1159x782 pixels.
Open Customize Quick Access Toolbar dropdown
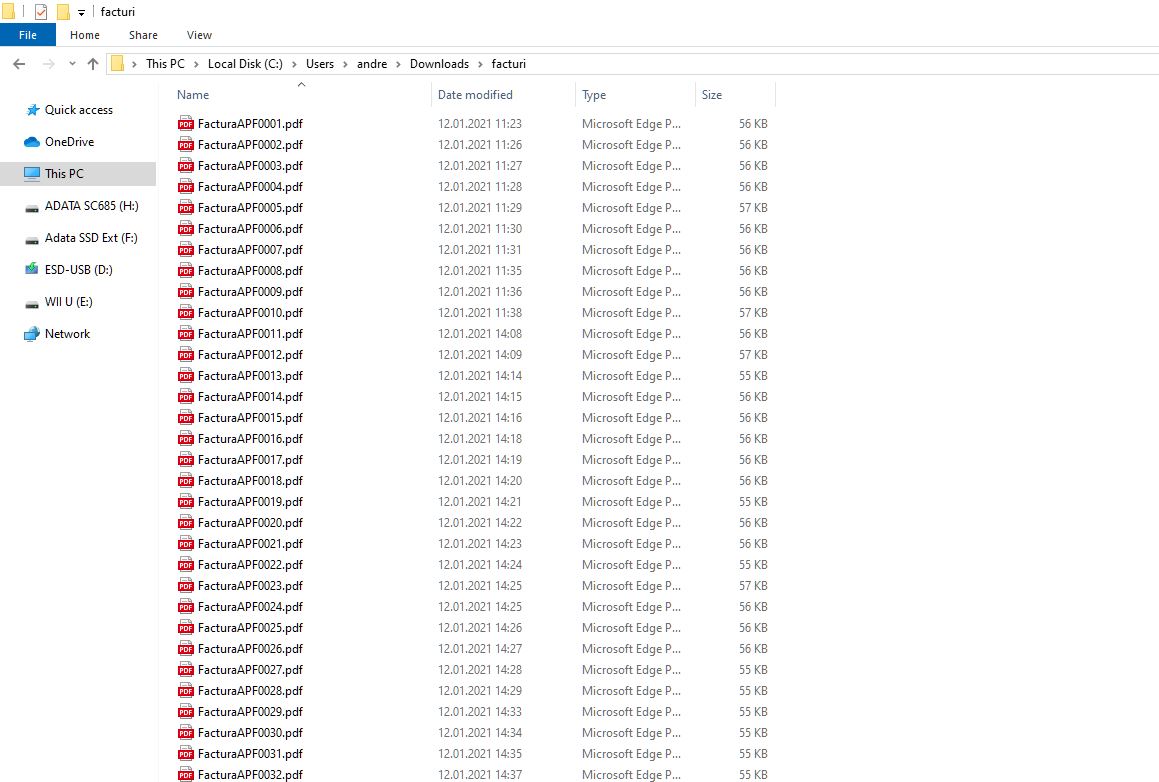[x=81, y=12]
